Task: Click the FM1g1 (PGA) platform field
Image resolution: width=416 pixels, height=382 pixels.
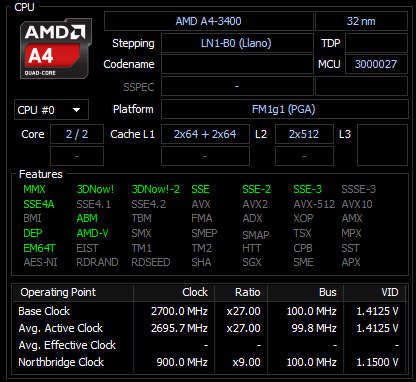Action: [x=284, y=109]
